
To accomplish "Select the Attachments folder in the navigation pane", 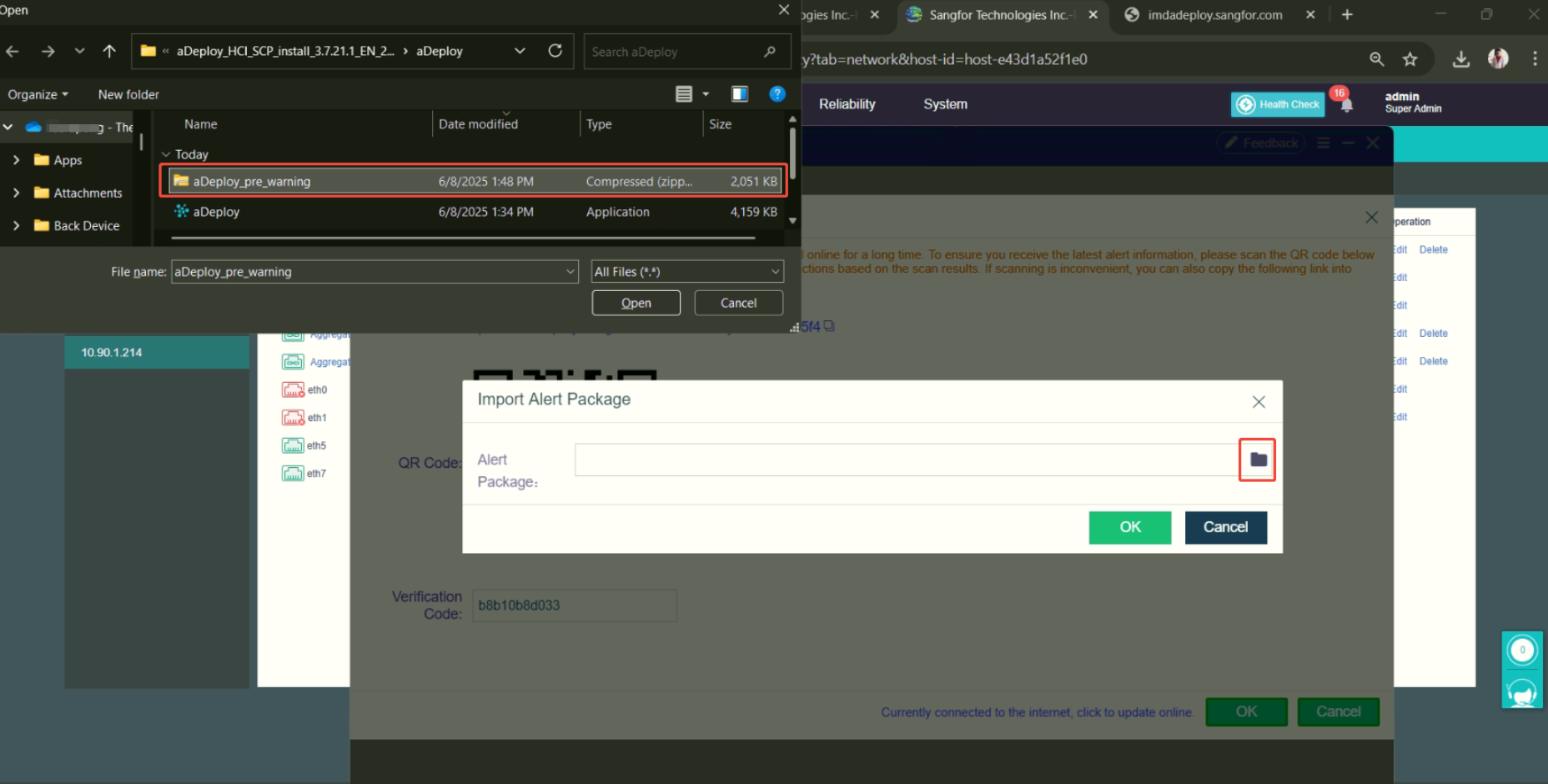I will click(x=78, y=193).
